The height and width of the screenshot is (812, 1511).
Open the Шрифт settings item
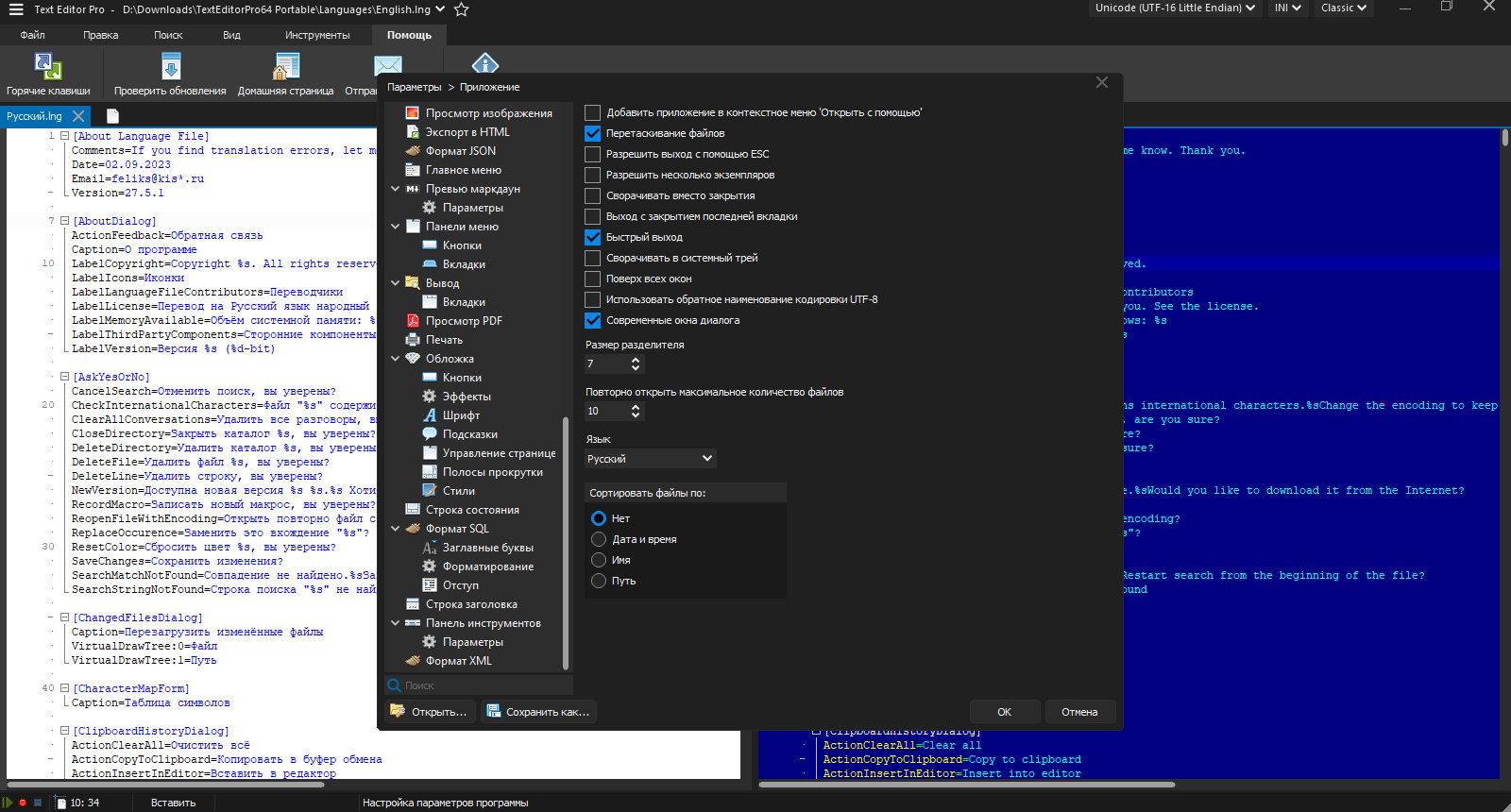coord(461,415)
